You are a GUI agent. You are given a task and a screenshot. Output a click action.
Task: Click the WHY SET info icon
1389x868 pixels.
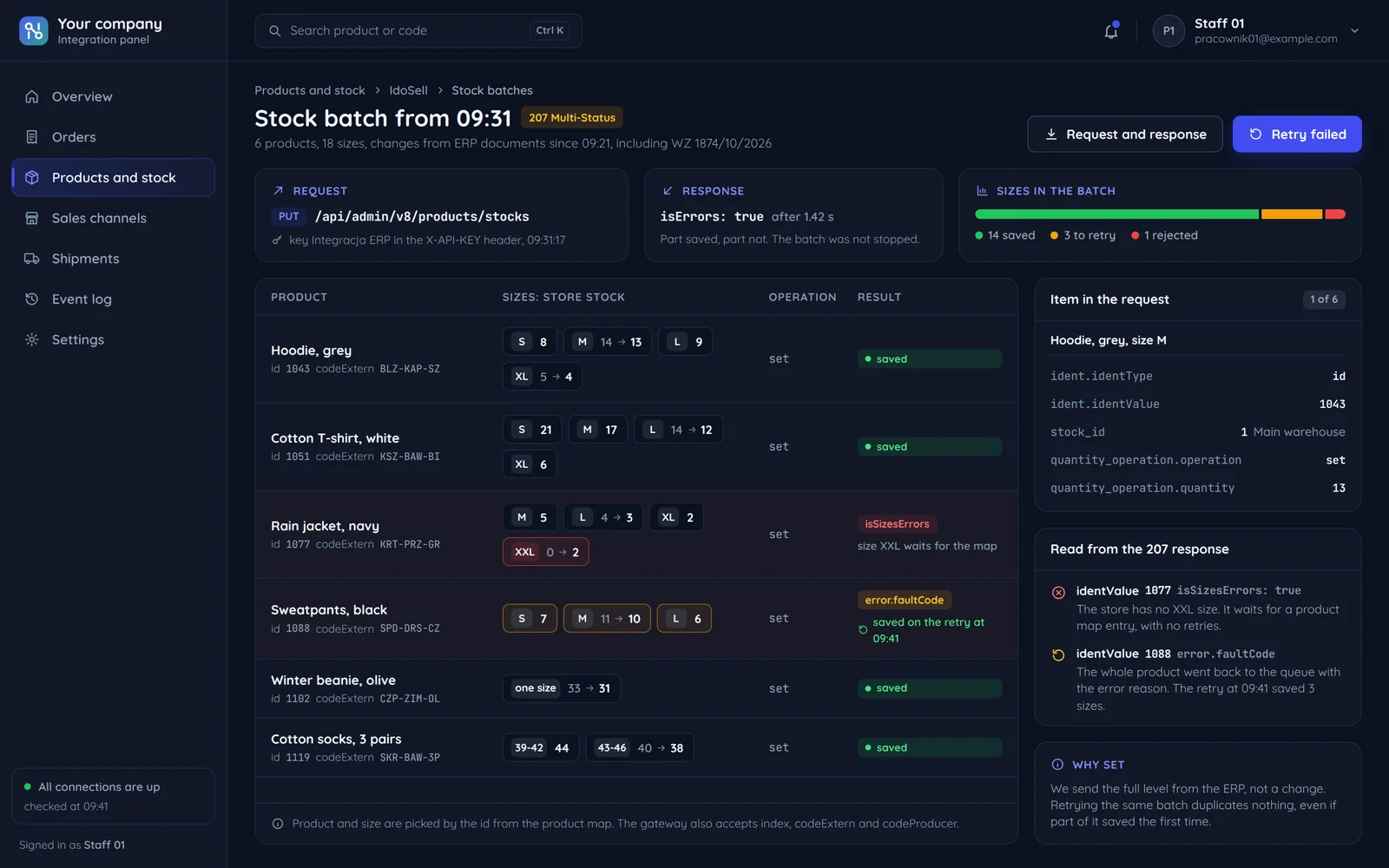click(1057, 765)
